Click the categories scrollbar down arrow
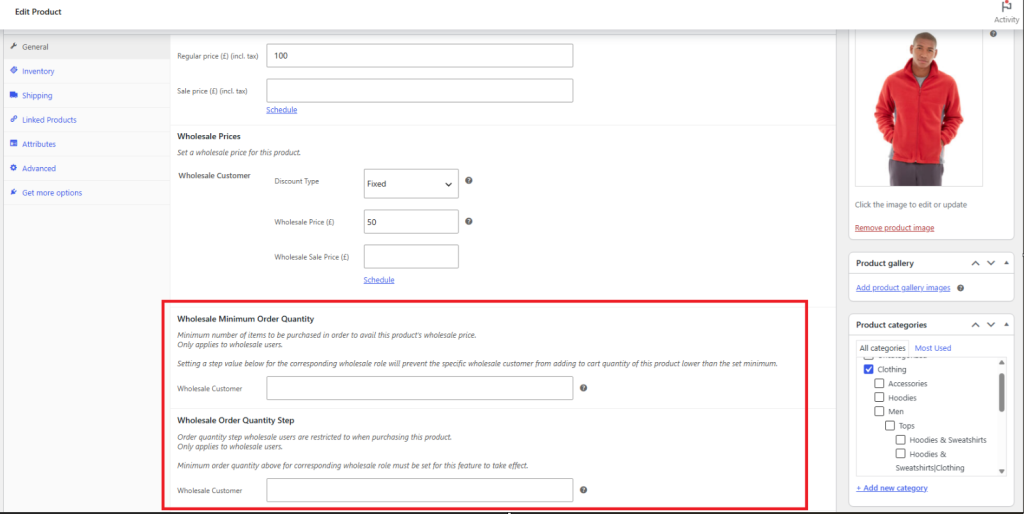Image resolution: width=1024 pixels, height=514 pixels. coord(1001,471)
